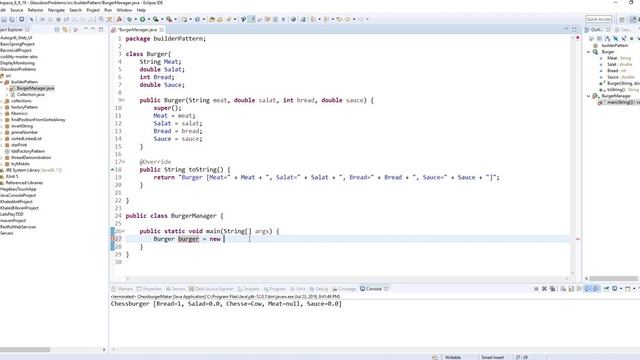
Task: Click the Last Edit Location icon
Action: 339,19
